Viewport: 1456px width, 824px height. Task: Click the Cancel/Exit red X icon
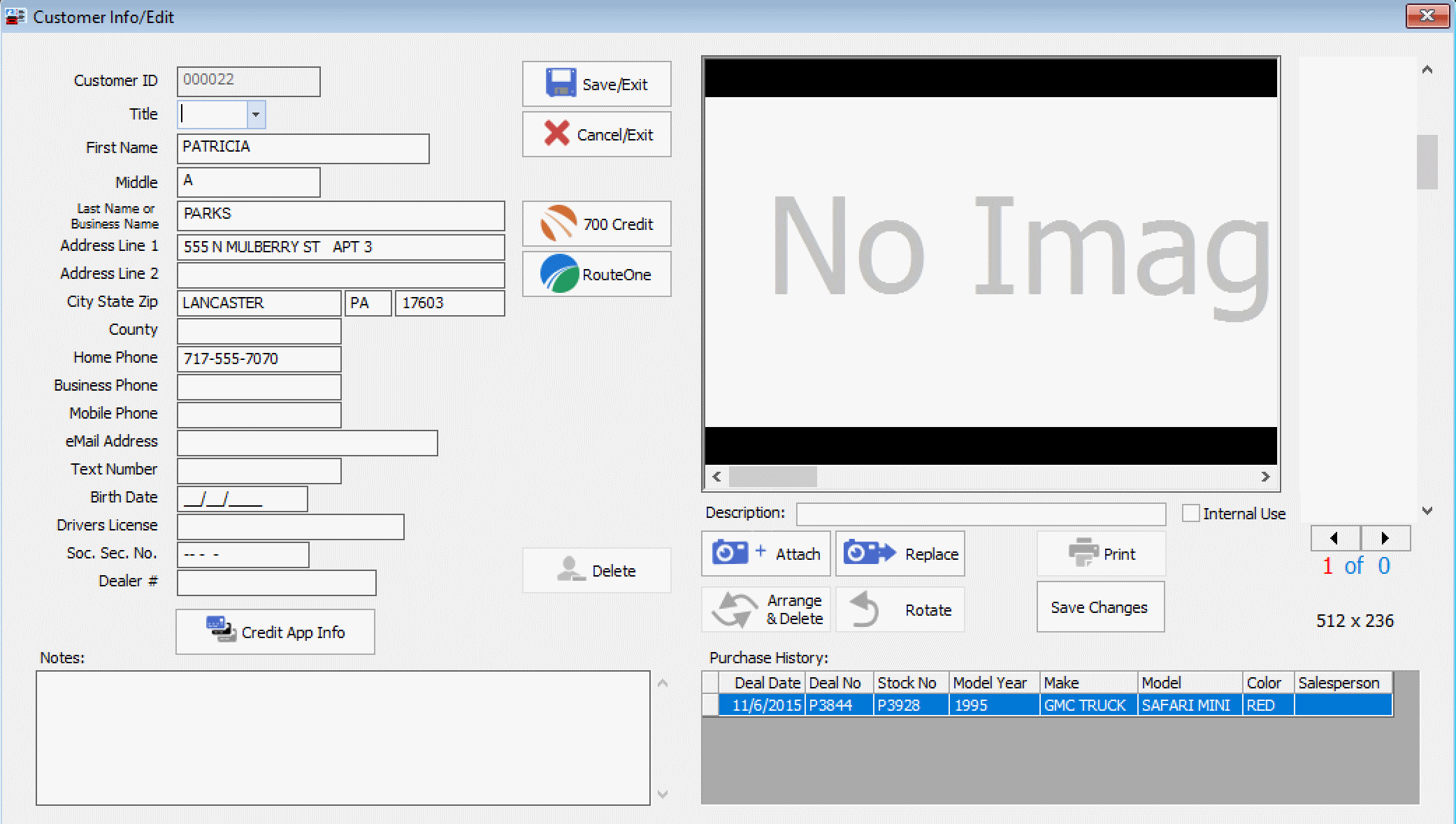tap(556, 134)
